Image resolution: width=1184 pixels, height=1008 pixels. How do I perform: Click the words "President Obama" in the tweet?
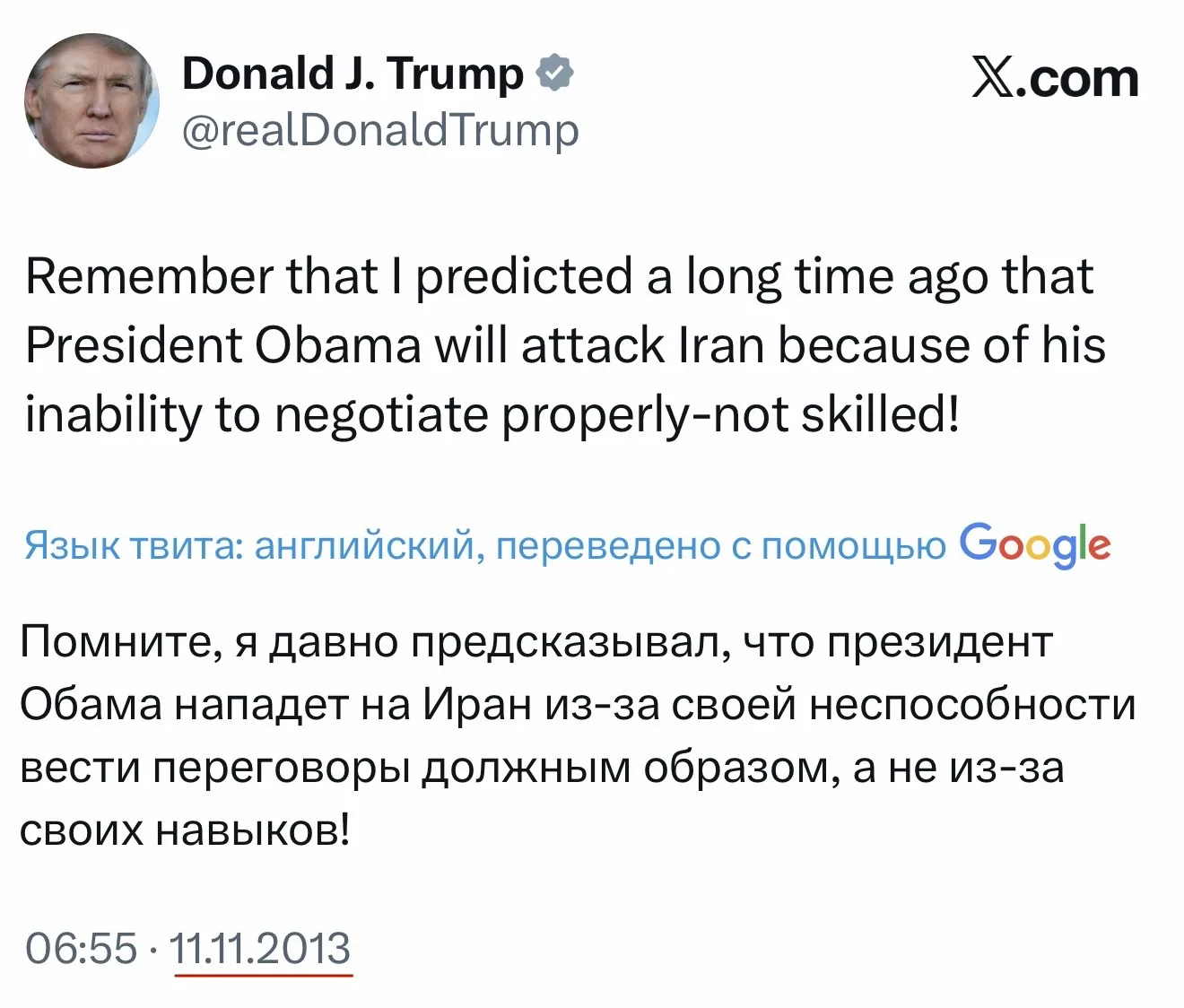click(222, 345)
